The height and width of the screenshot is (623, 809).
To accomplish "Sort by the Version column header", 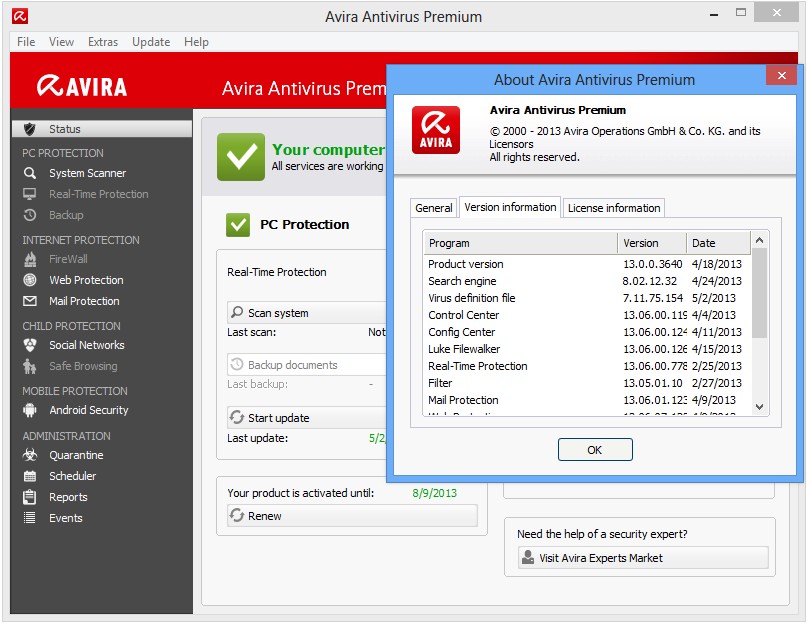I will coord(652,243).
